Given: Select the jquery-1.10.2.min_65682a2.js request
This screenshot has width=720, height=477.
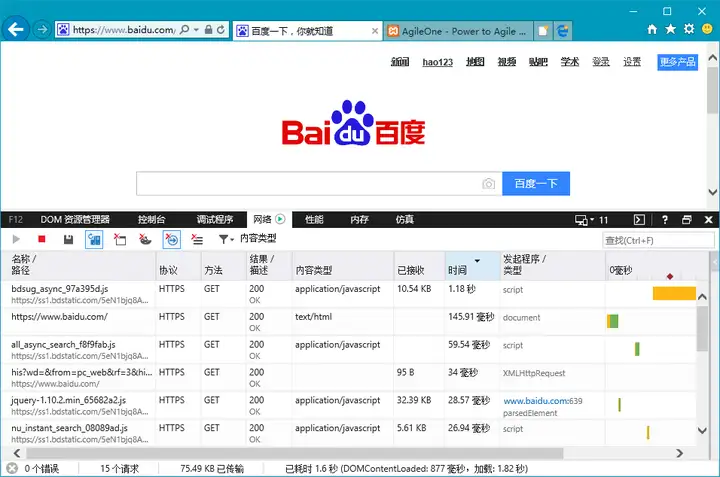Looking at the screenshot, I should pos(349,405).
